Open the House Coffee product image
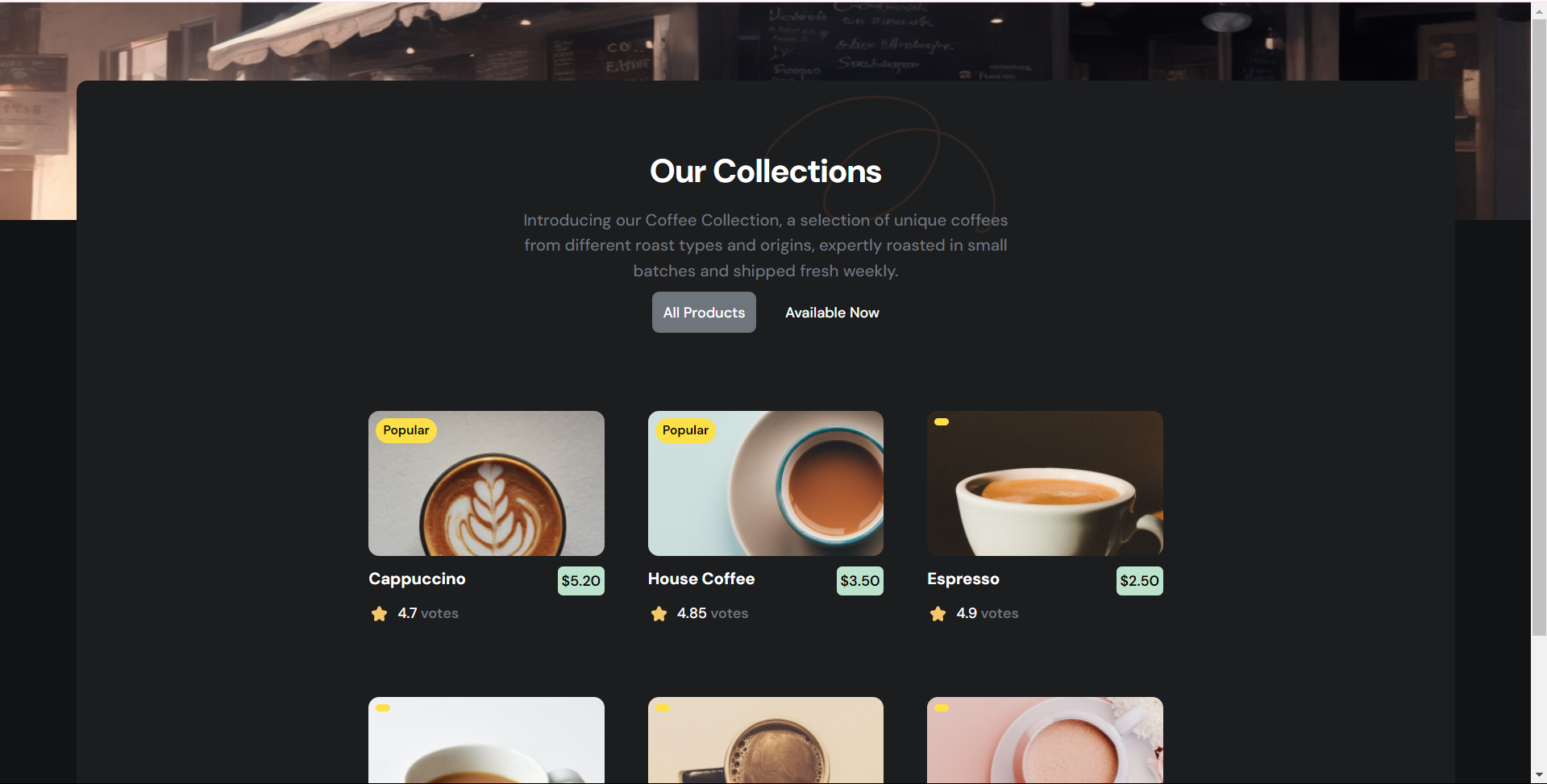This screenshot has height=784, width=1547. [x=766, y=483]
